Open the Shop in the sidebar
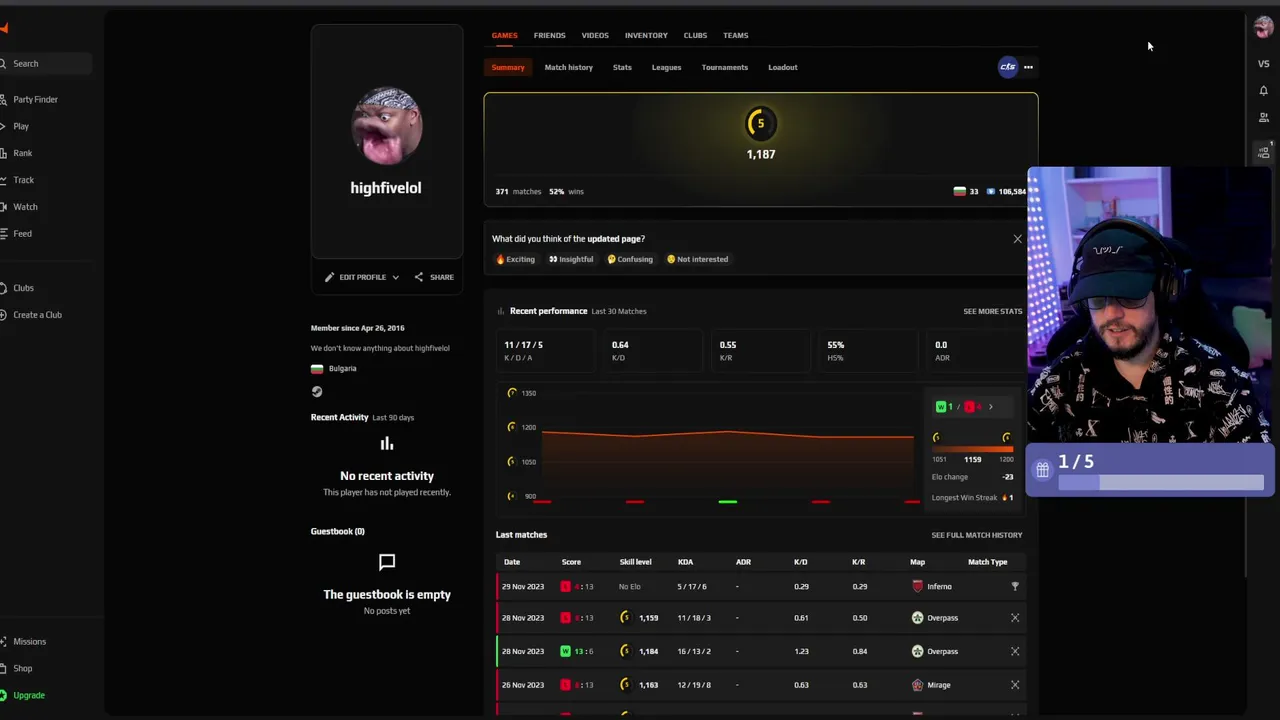 [22, 669]
